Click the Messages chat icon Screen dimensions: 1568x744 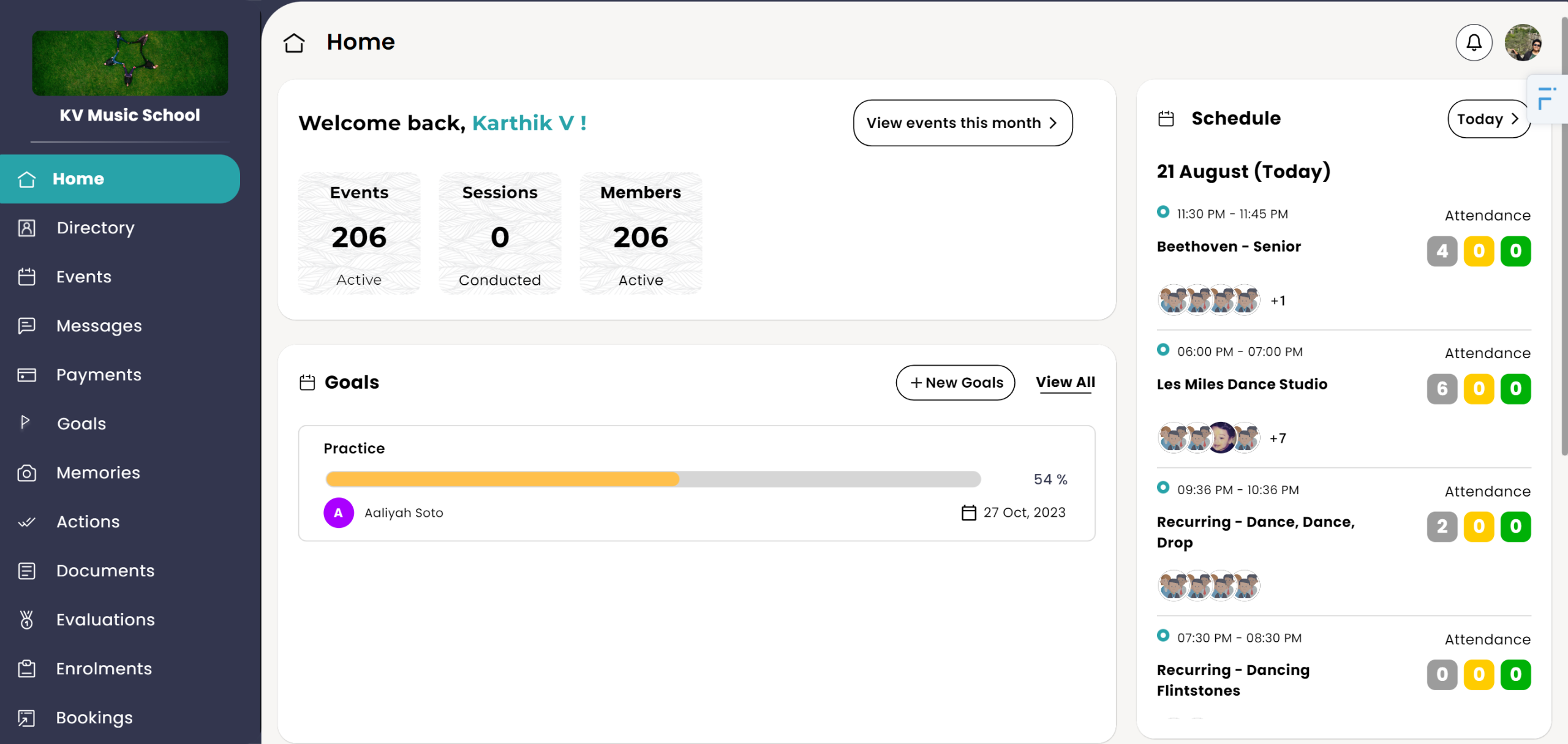tap(26, 326)
